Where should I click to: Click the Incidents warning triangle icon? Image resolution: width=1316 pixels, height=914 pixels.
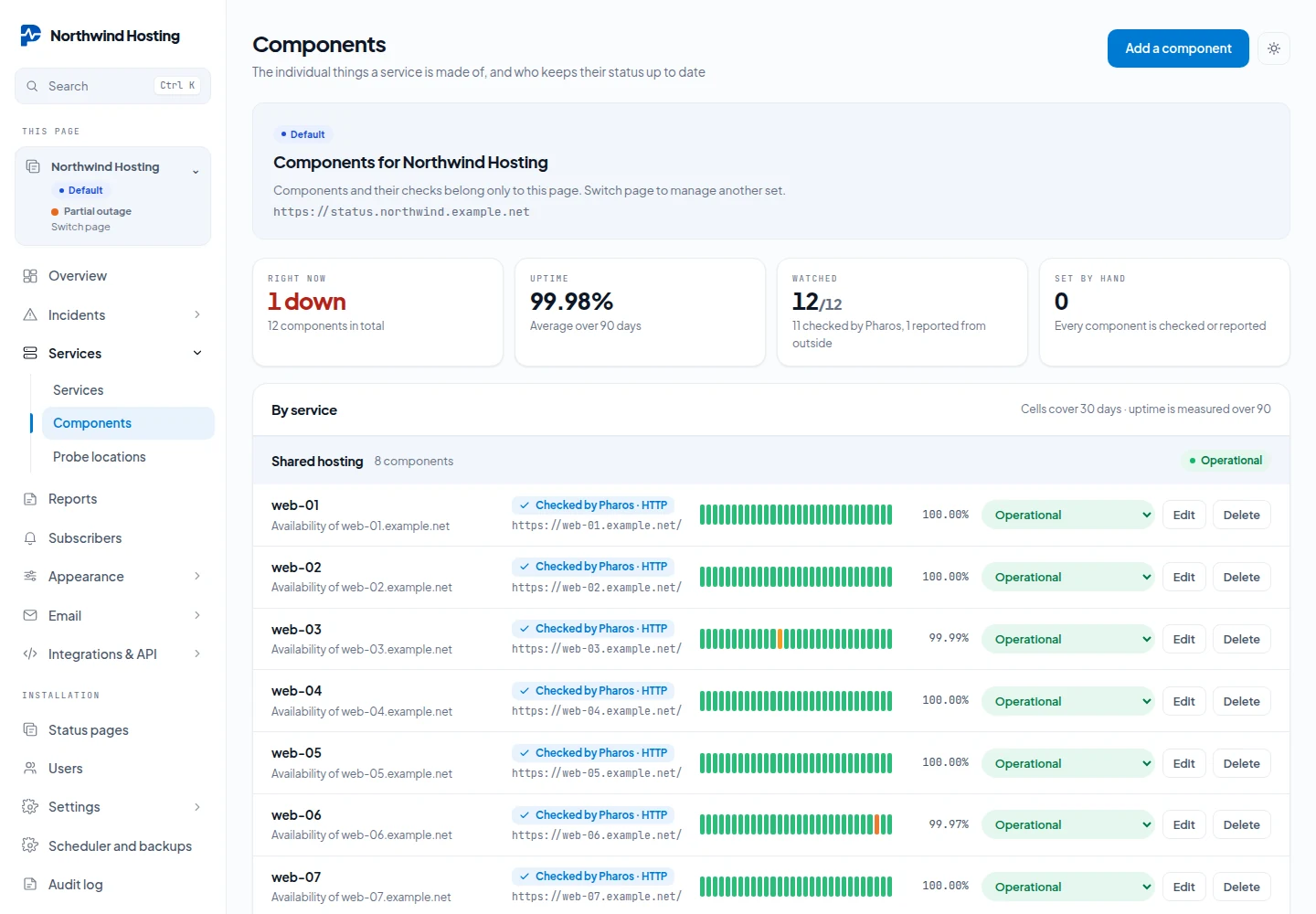pos(30,314)
